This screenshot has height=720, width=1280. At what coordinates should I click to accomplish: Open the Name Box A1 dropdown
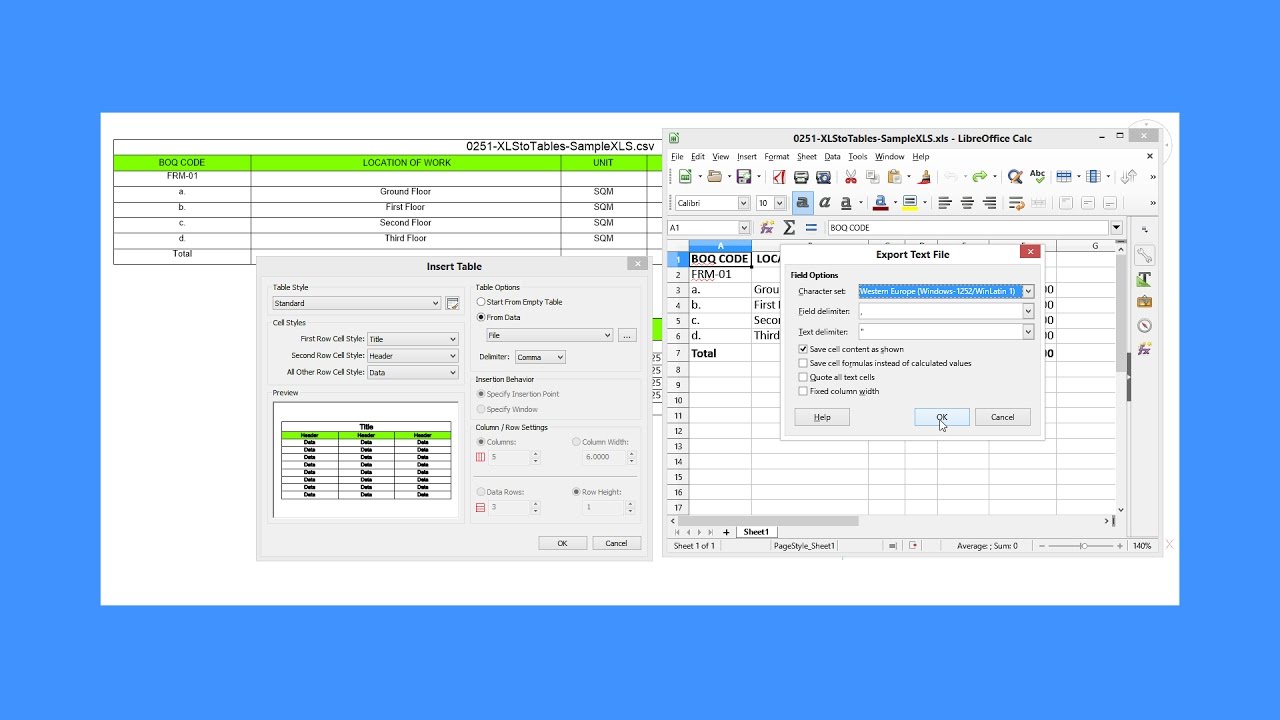743,228
